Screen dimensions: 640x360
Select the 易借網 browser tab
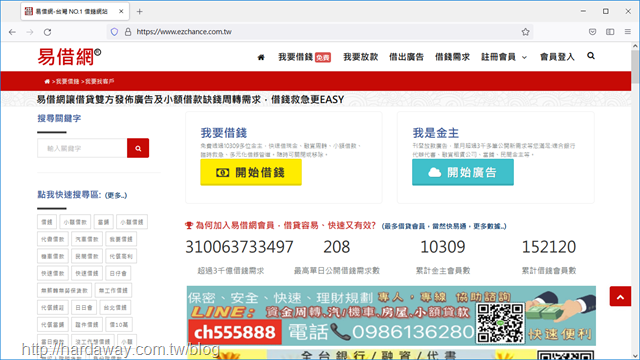pyautogui.click(x=75, y=11)
